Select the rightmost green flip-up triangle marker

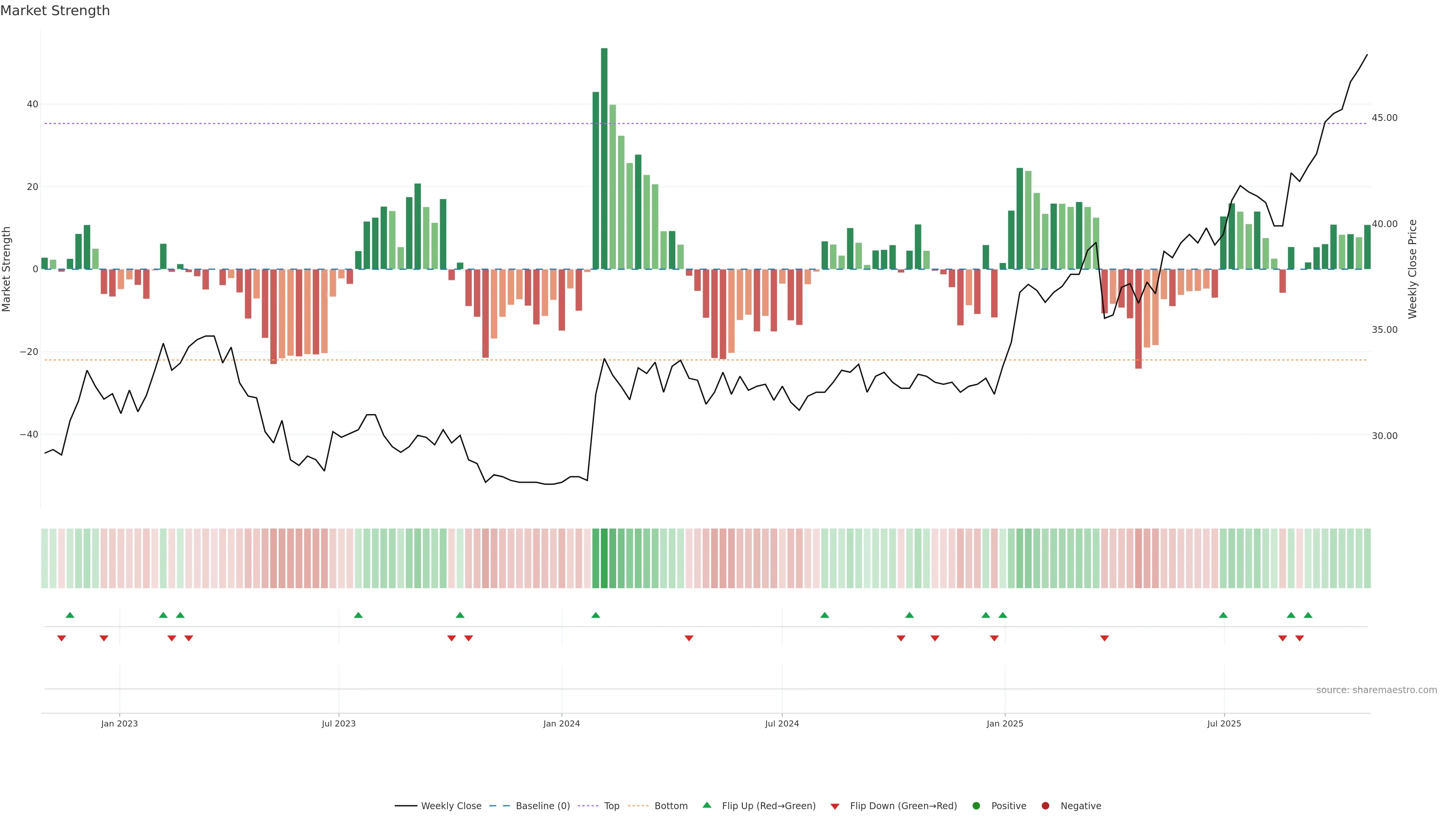[1308, 615]
